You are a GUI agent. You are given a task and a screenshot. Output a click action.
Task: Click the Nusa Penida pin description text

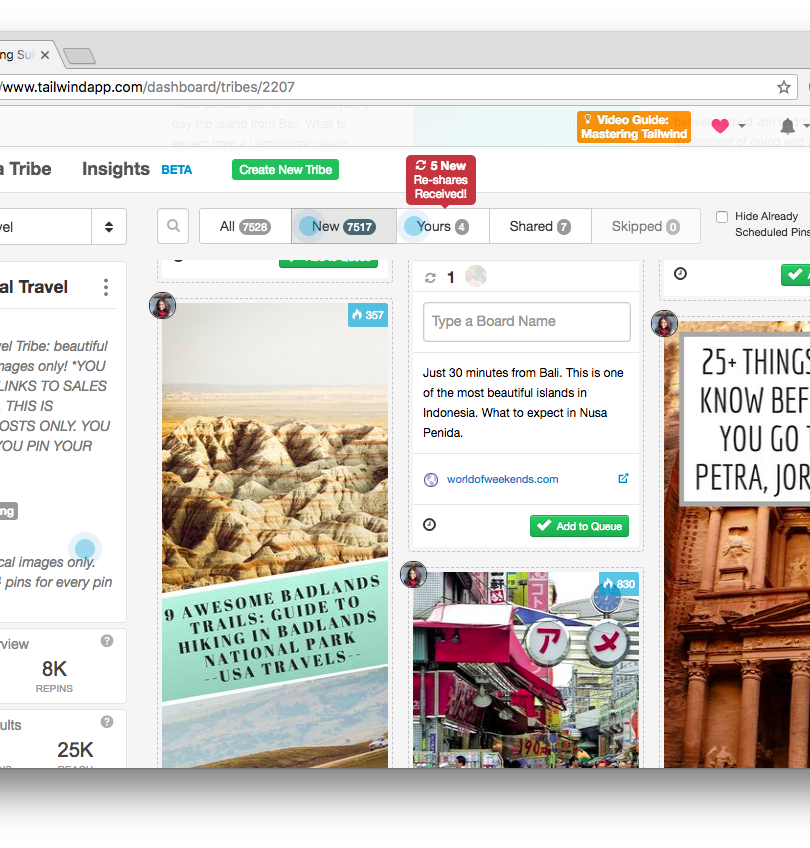point(523,403)
